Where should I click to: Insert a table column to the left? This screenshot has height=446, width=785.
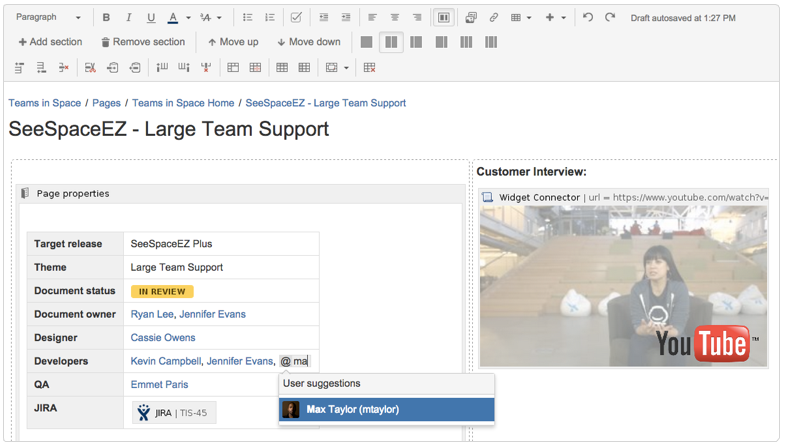162,68
